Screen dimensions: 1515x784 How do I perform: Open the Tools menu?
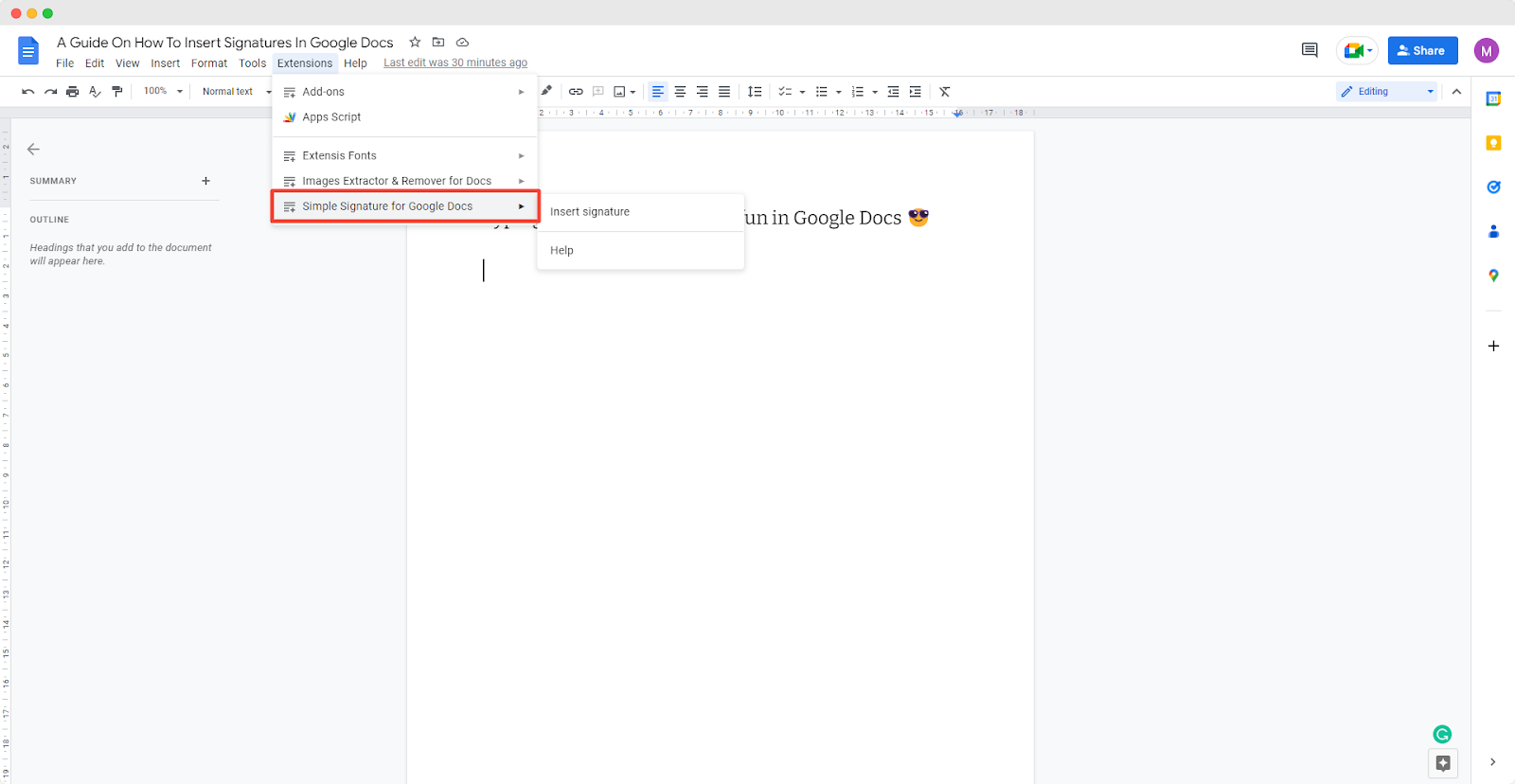click(253, 63)
